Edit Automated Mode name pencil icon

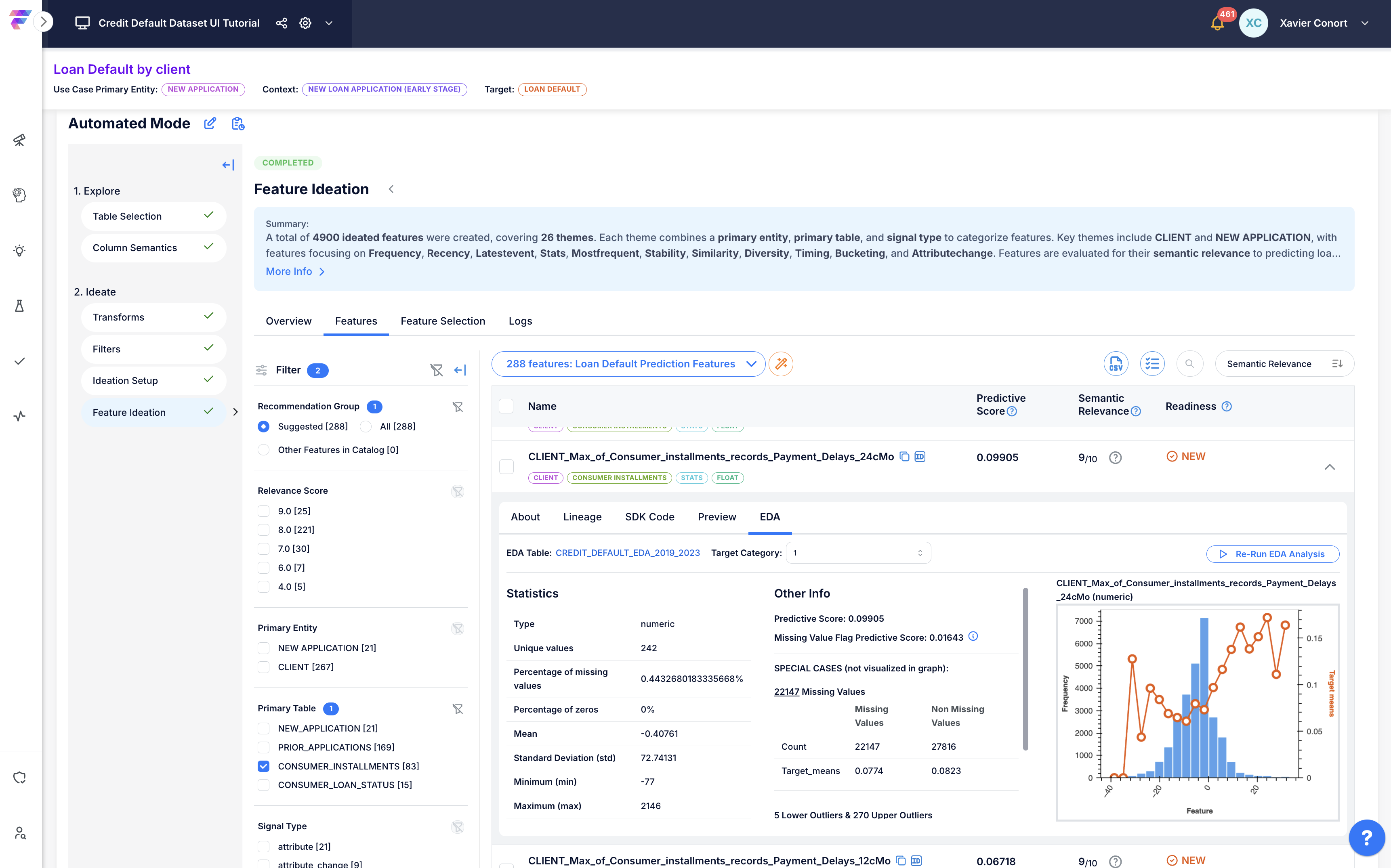(x=210, y=124)
